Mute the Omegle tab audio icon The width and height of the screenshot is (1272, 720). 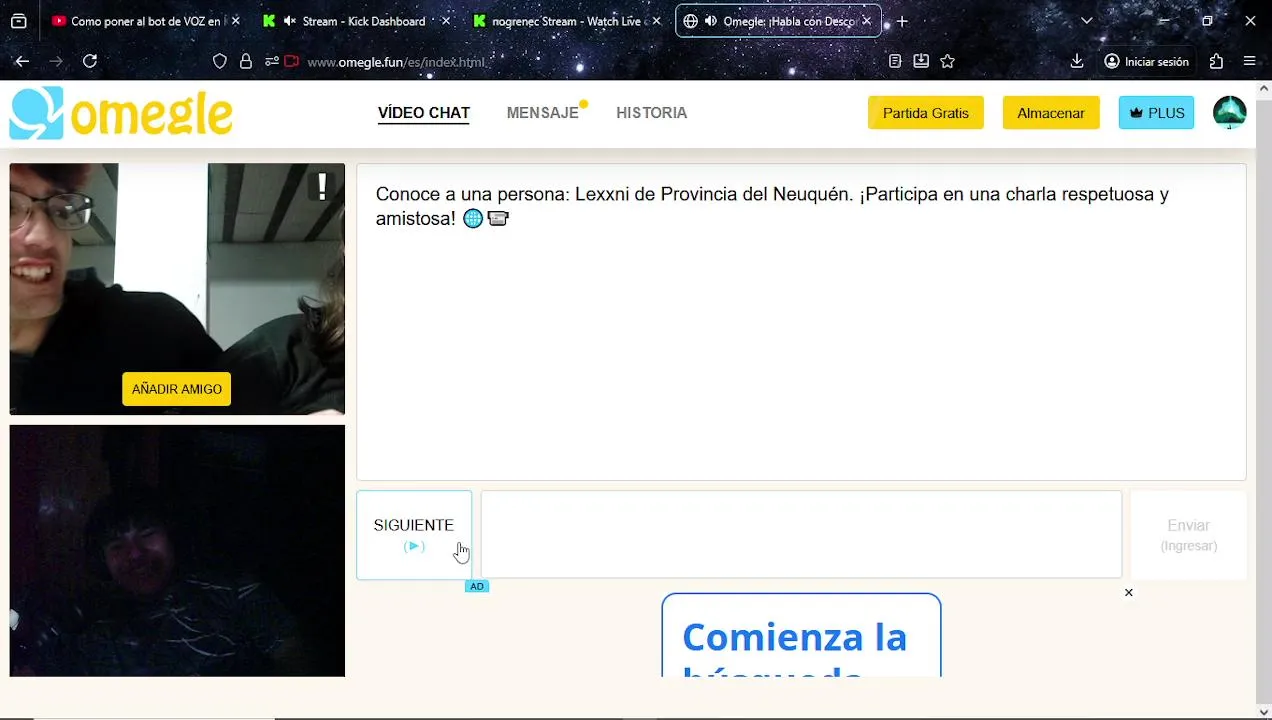click(710, 21)
